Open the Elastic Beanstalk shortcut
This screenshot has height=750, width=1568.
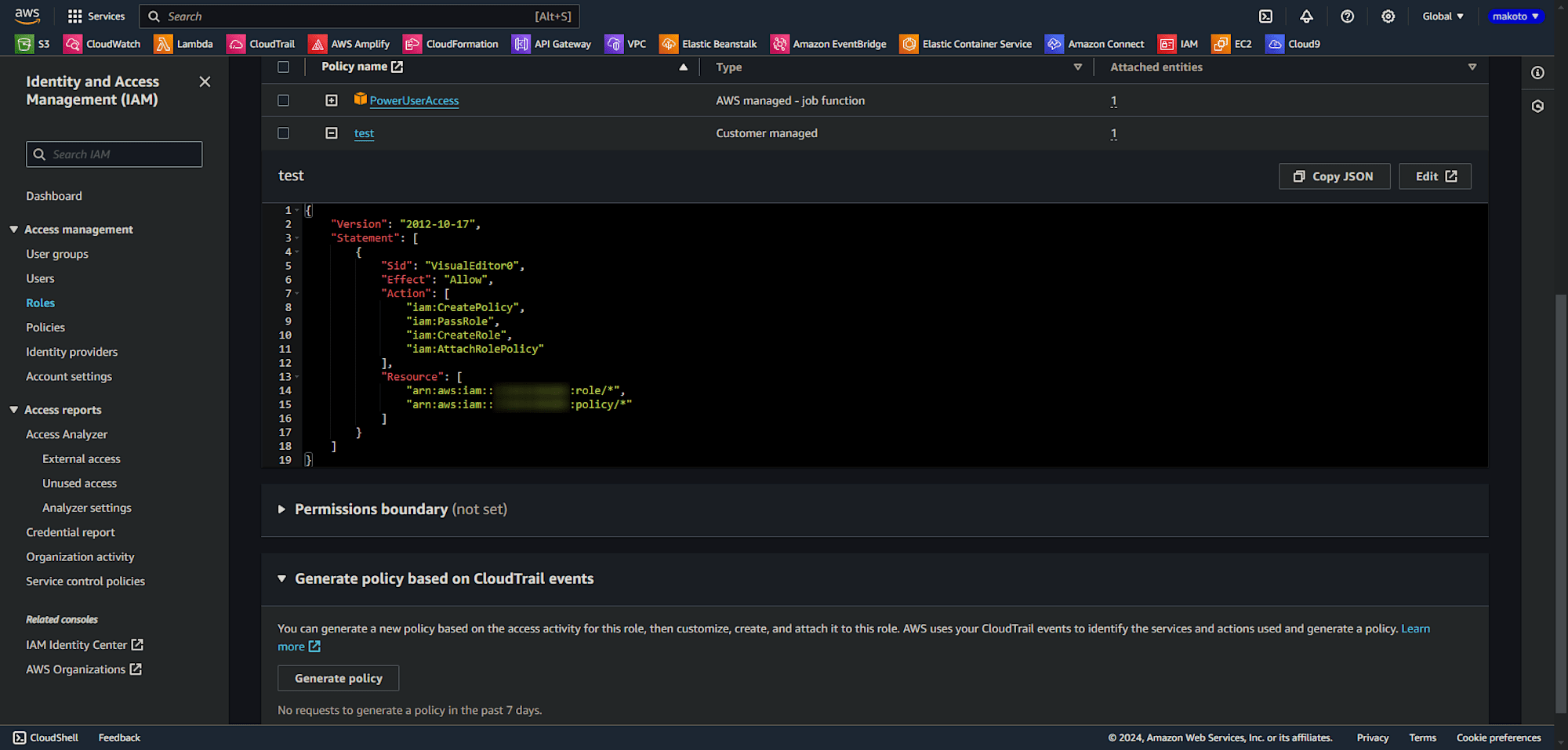coord(709,44)
